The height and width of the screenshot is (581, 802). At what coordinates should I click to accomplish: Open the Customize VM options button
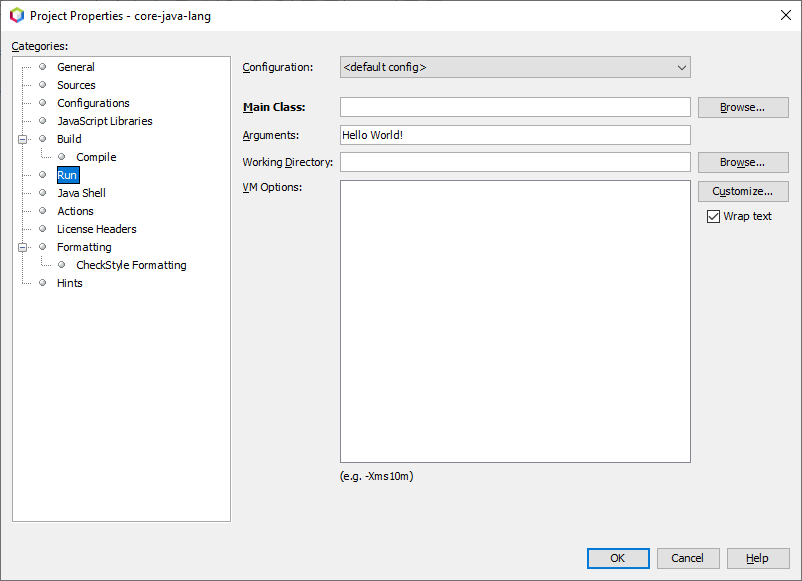click(x=743, y=191)
